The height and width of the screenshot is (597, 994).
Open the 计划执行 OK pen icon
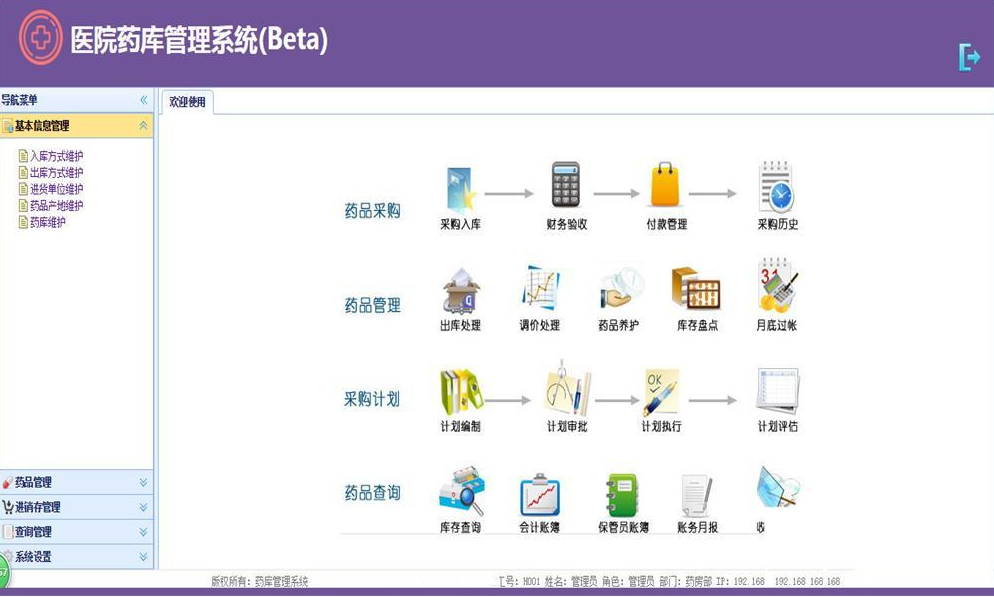[661, 392]
